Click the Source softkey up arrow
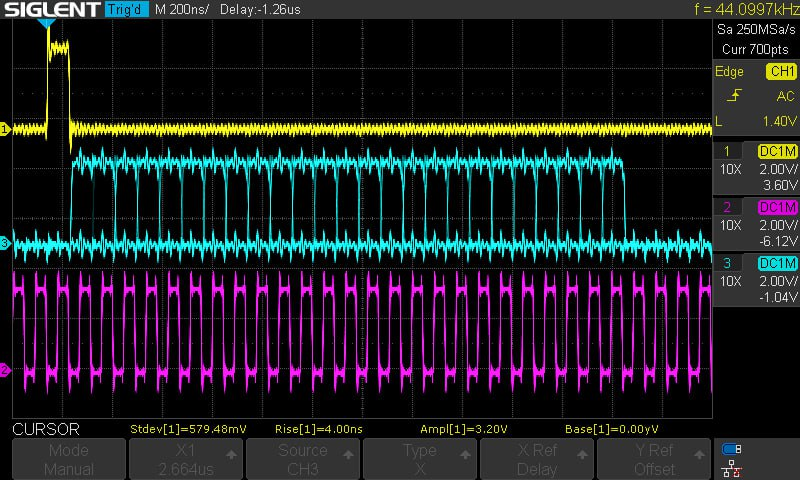The width and height of the screenshot is (800, 480). (x=348, y=454)
